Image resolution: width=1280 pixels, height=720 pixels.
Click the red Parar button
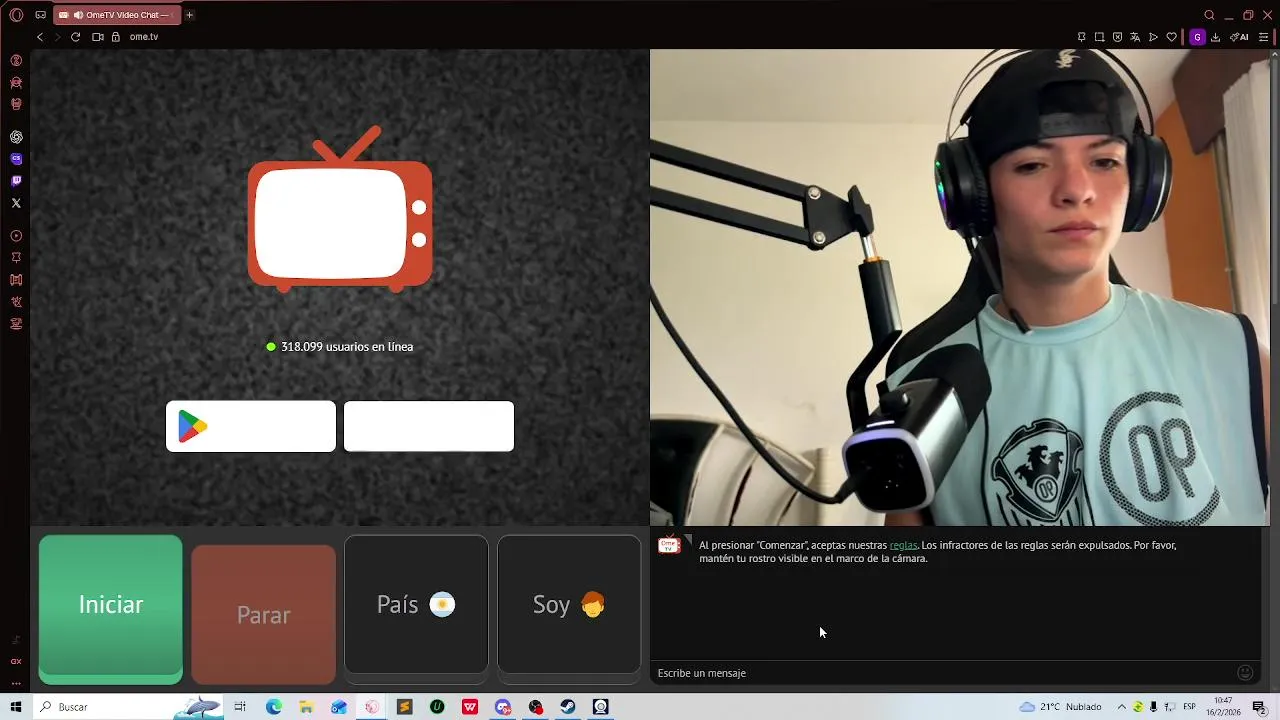pyautogui.click(x=263, y=614)
